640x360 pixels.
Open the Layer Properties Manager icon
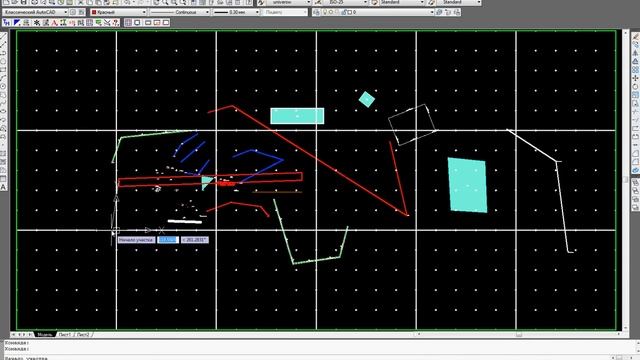pos(316,12)
